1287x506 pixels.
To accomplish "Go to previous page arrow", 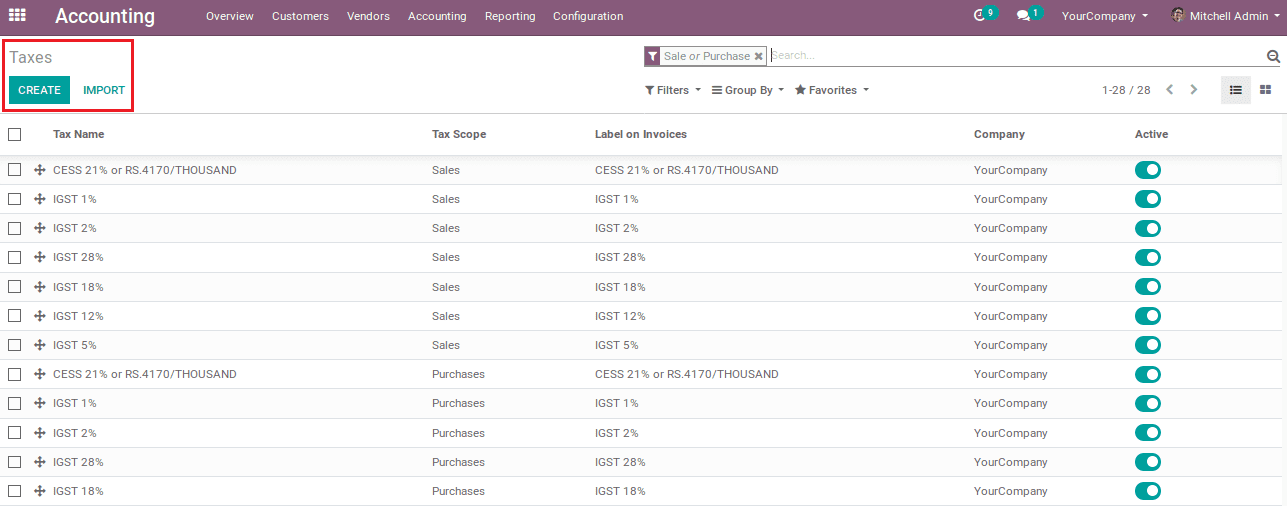I will coord(1169,90).
